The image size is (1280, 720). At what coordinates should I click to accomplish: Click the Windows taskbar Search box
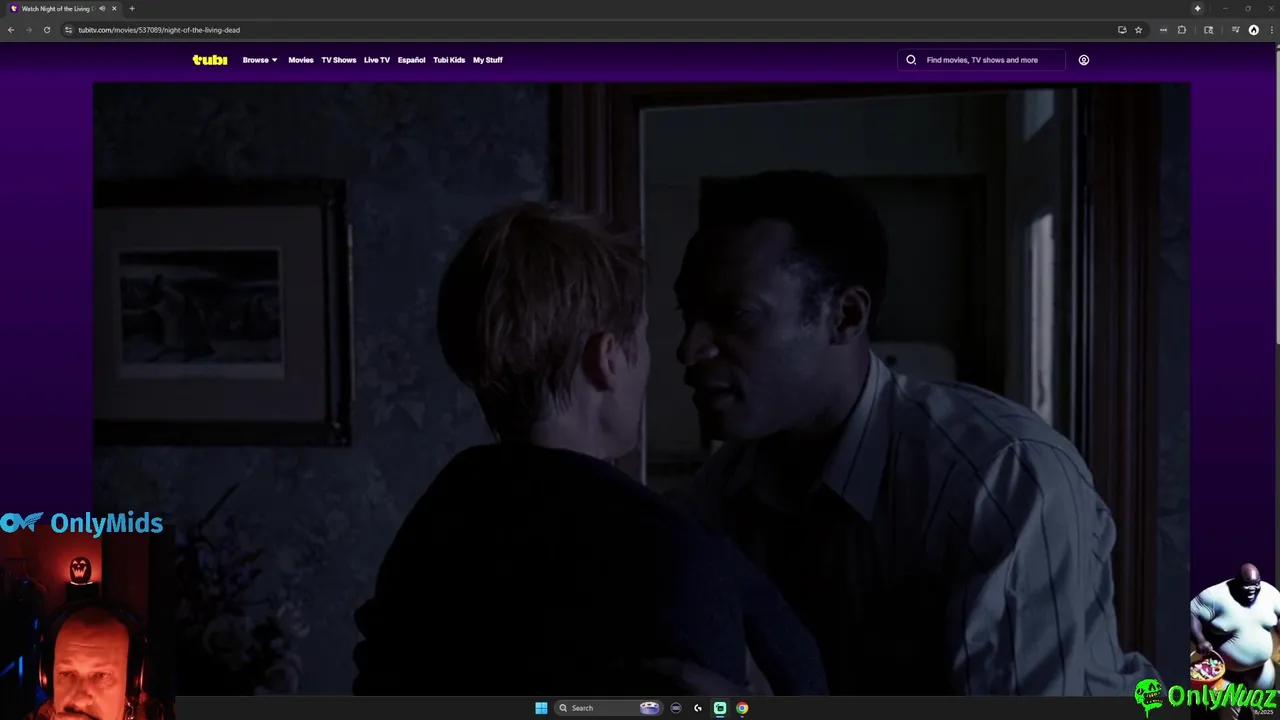click(x=608, y=708)
